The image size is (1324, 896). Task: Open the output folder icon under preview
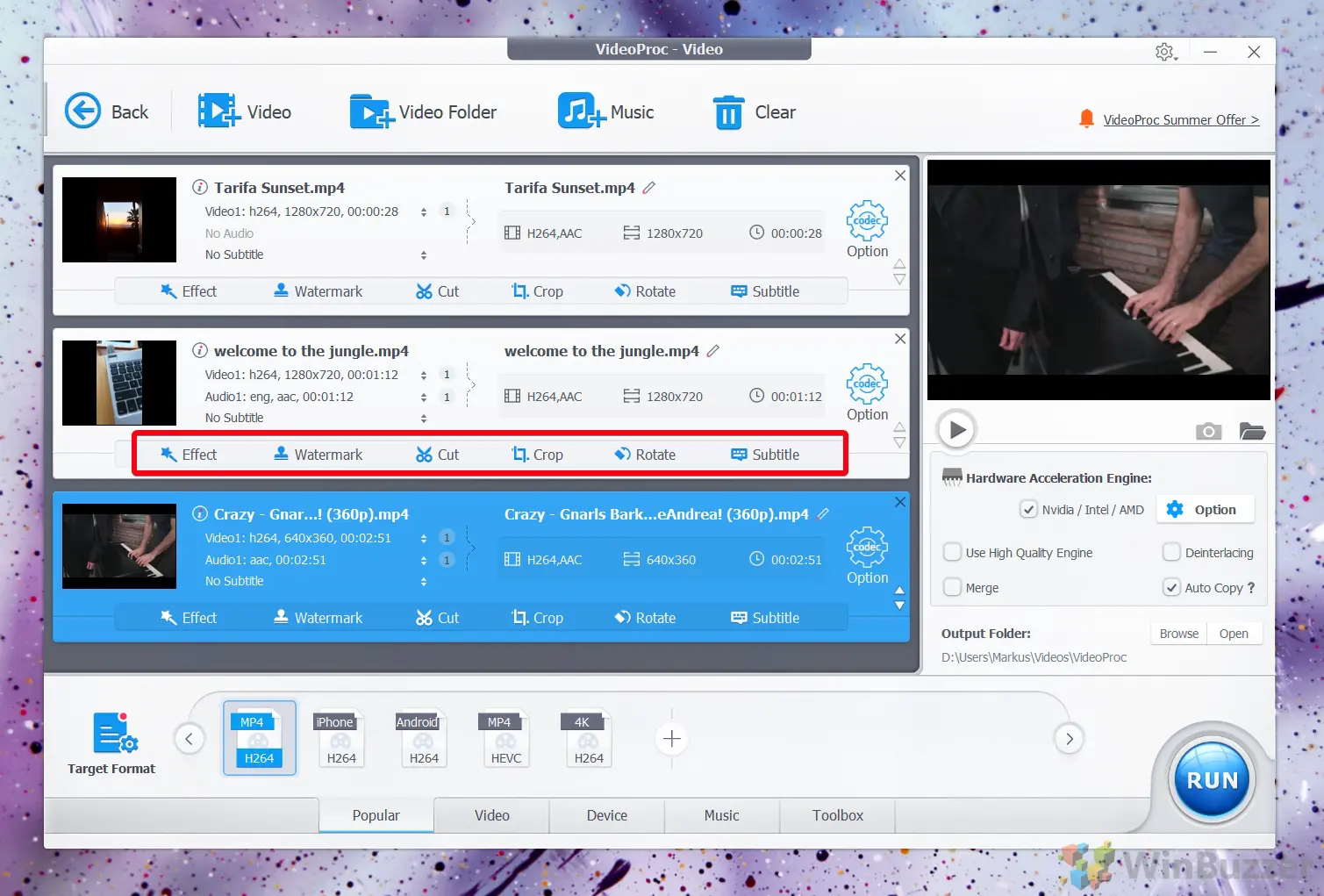point(1251,431)
